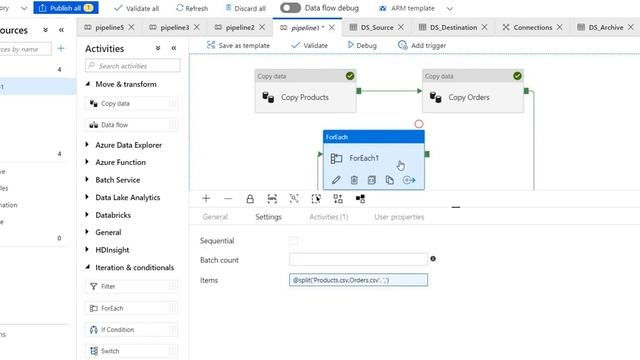The height and width of the screenshot is (360, 640).
Task: Tick the Sequential checkbox
Action: pos(293,240)
